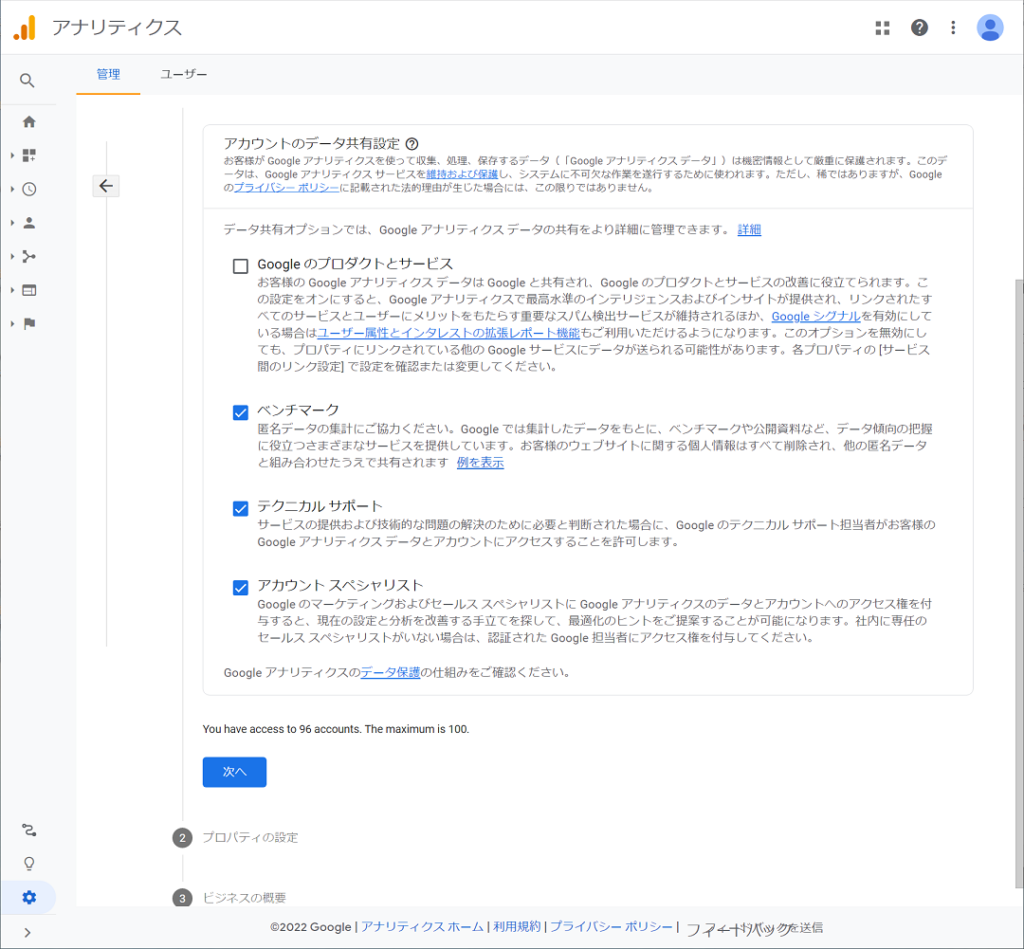1024x949 pixels.
Task: Expand the sidebar with bottom chevron
Action: click(x=27, y=932)
